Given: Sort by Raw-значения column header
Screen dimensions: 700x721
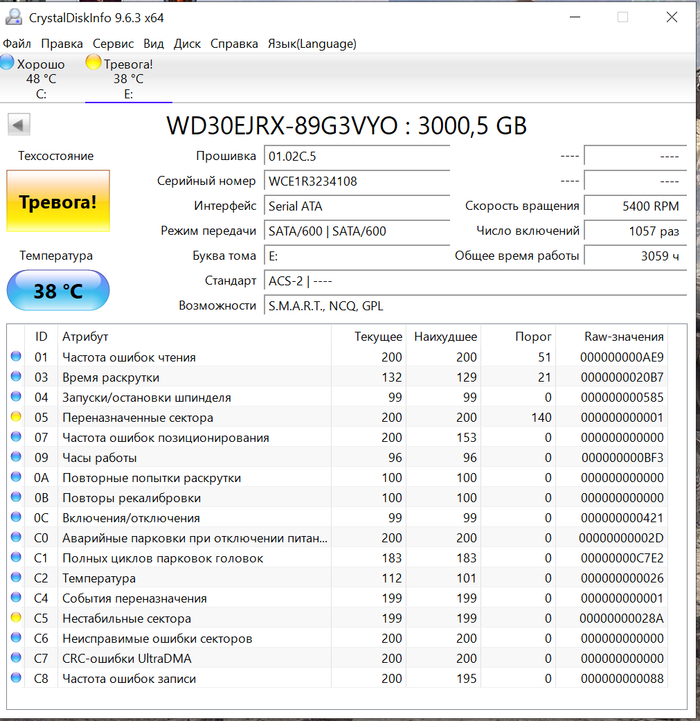Looking at the screenshot, I should pos(622,337).
